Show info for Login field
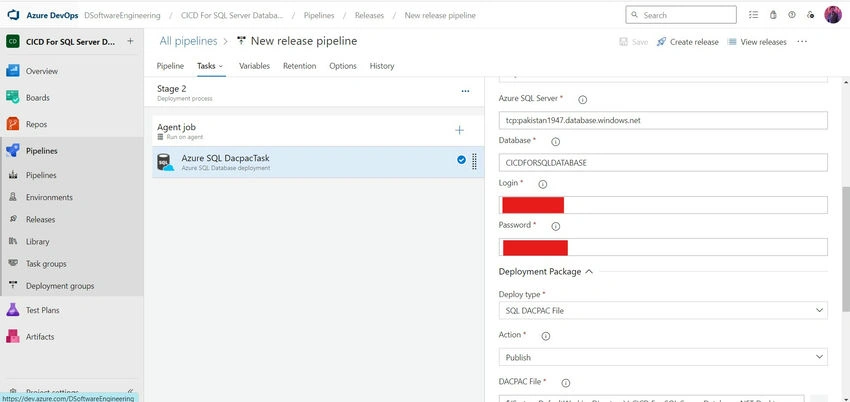Viewport: 850px width, 402px height. (x=543, y=184)
